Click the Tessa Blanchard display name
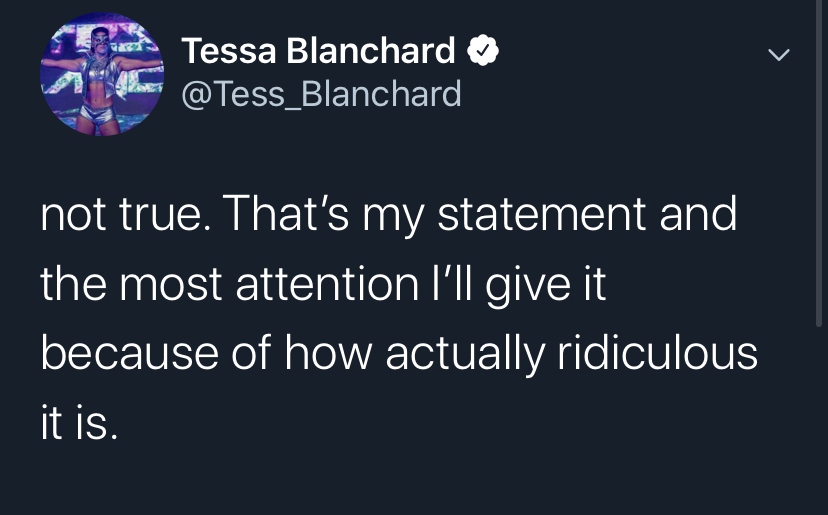The width and height of the screenshot is (828, 515). click(318, 51)
